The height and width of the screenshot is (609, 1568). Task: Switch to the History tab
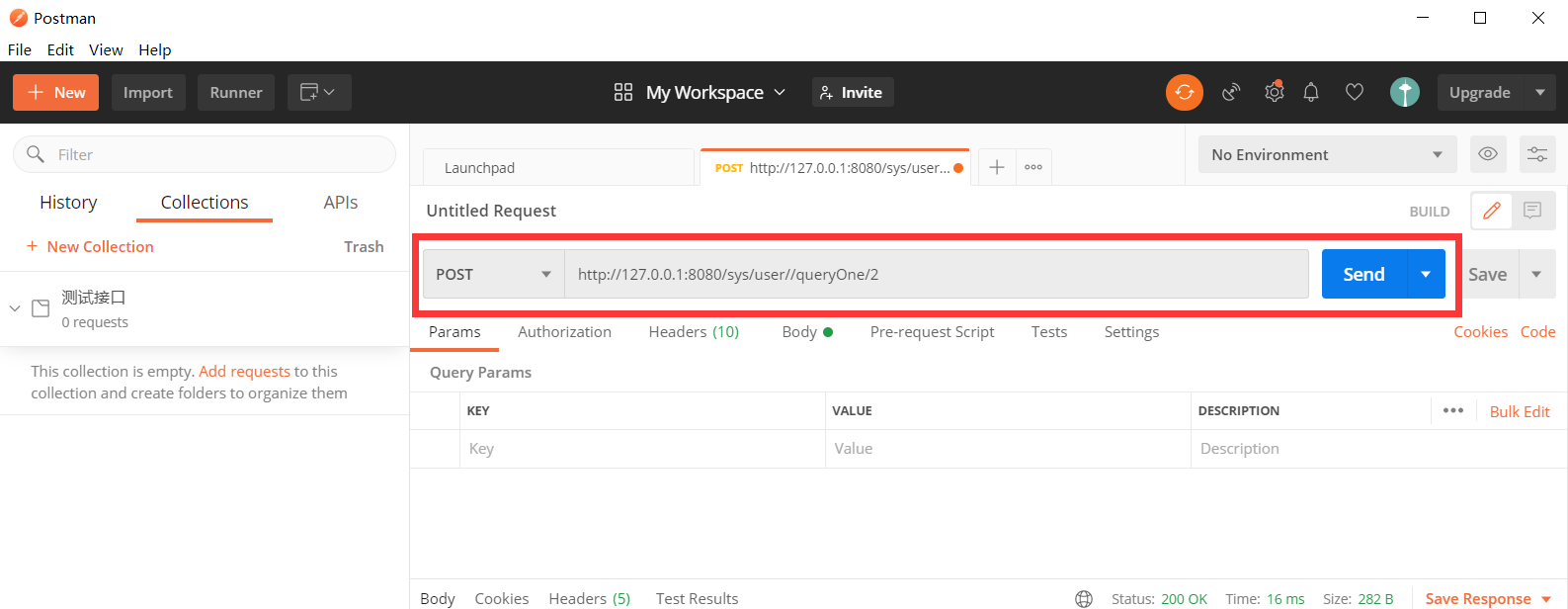tap(68, 202)
